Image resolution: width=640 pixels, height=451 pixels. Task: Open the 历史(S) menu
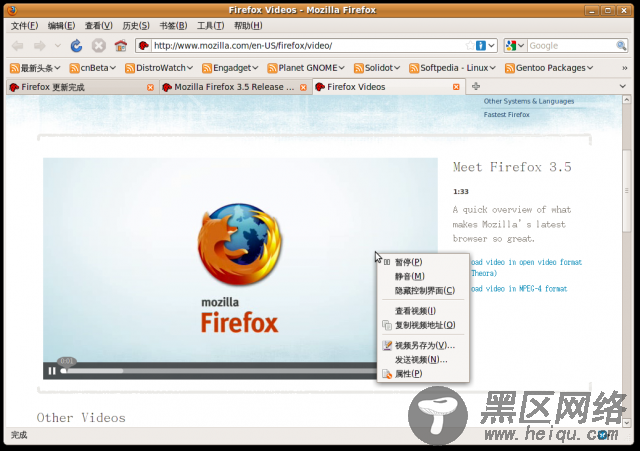pyautogui.click(x=136, y=26)
